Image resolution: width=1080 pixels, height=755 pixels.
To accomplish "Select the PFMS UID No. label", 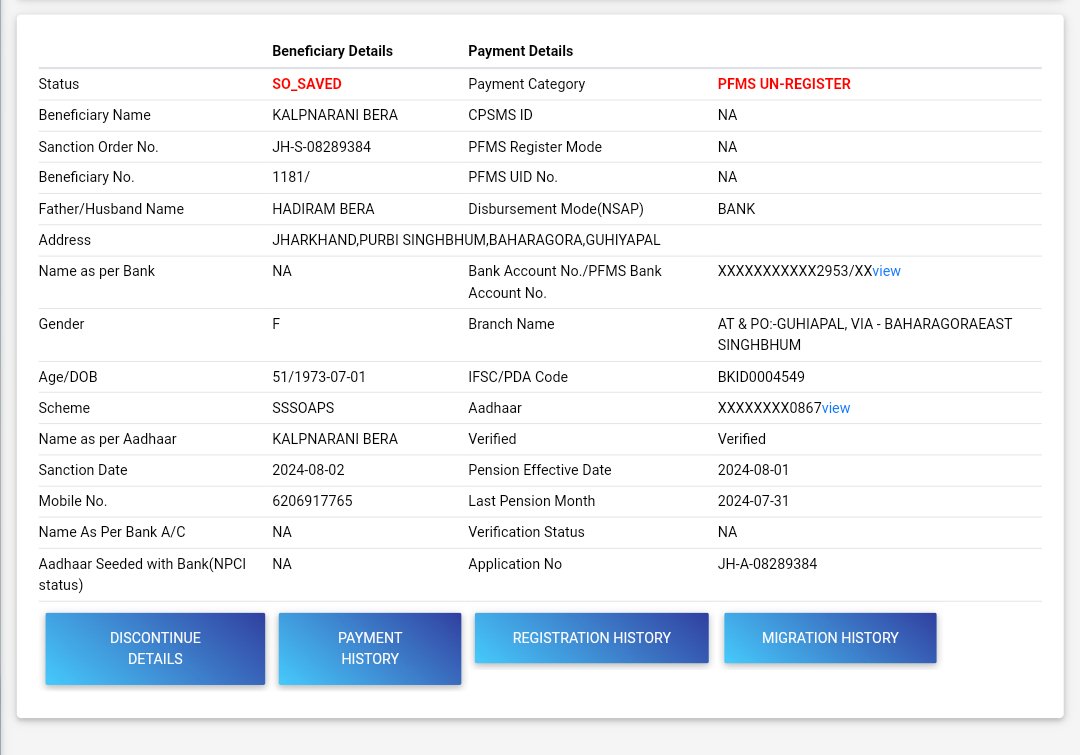I will (x=513, y=177).
